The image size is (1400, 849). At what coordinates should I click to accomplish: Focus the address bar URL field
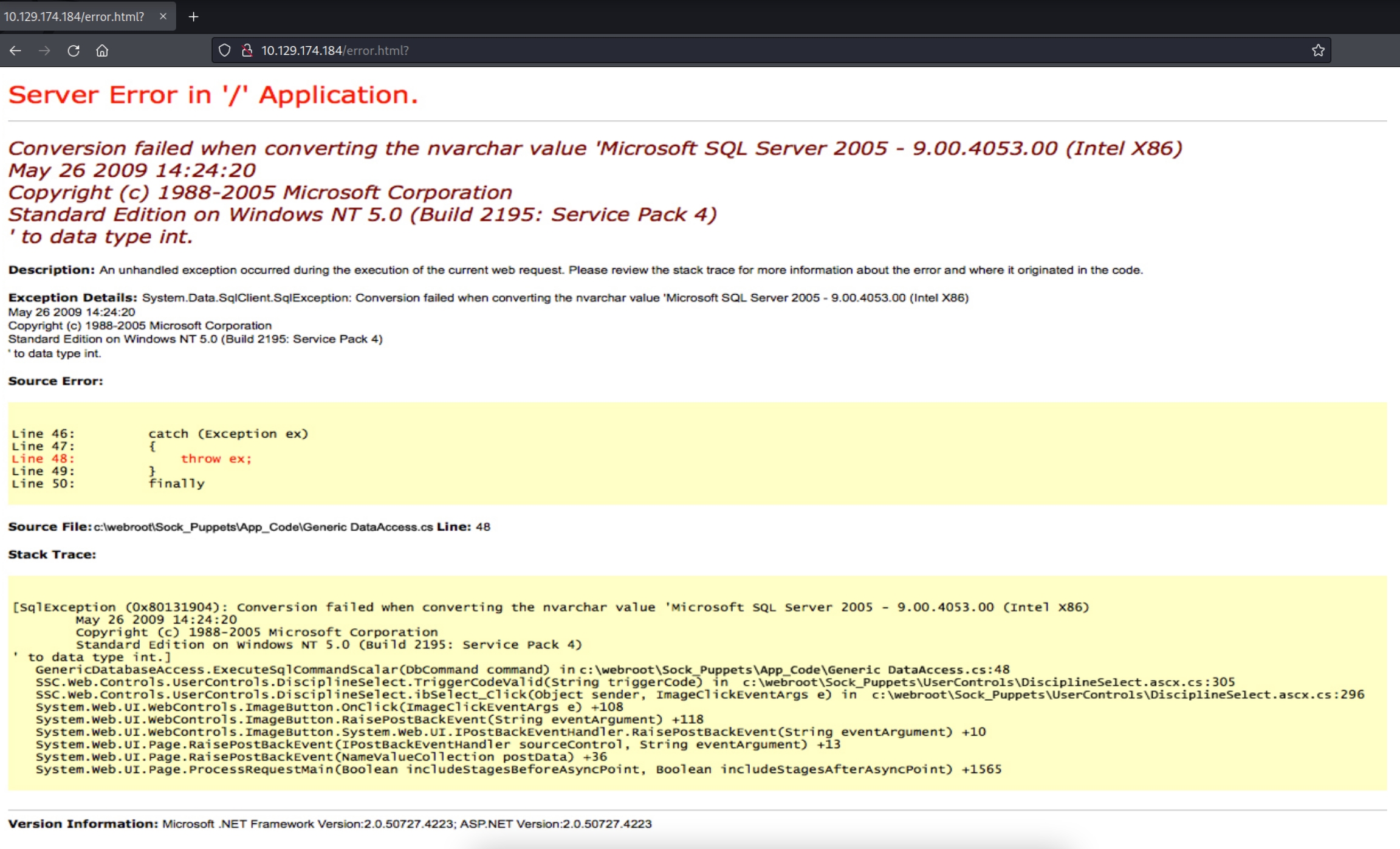pos(729,50)
